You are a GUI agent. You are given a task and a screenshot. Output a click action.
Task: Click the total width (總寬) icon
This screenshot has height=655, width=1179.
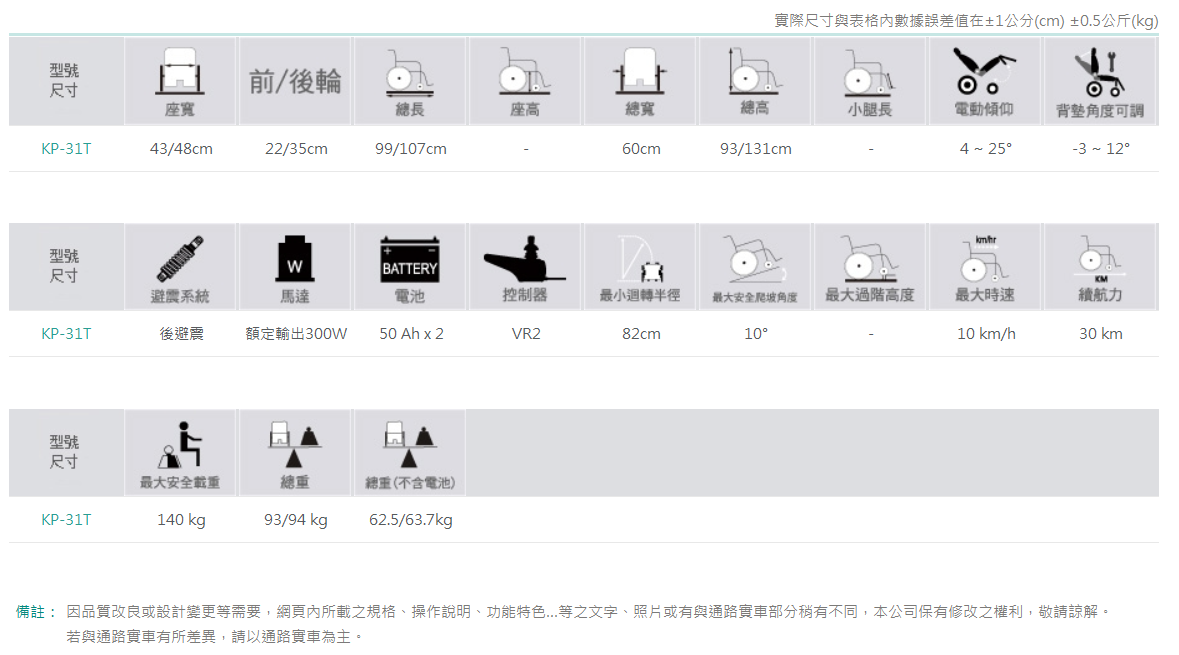(x=640, y=72)
